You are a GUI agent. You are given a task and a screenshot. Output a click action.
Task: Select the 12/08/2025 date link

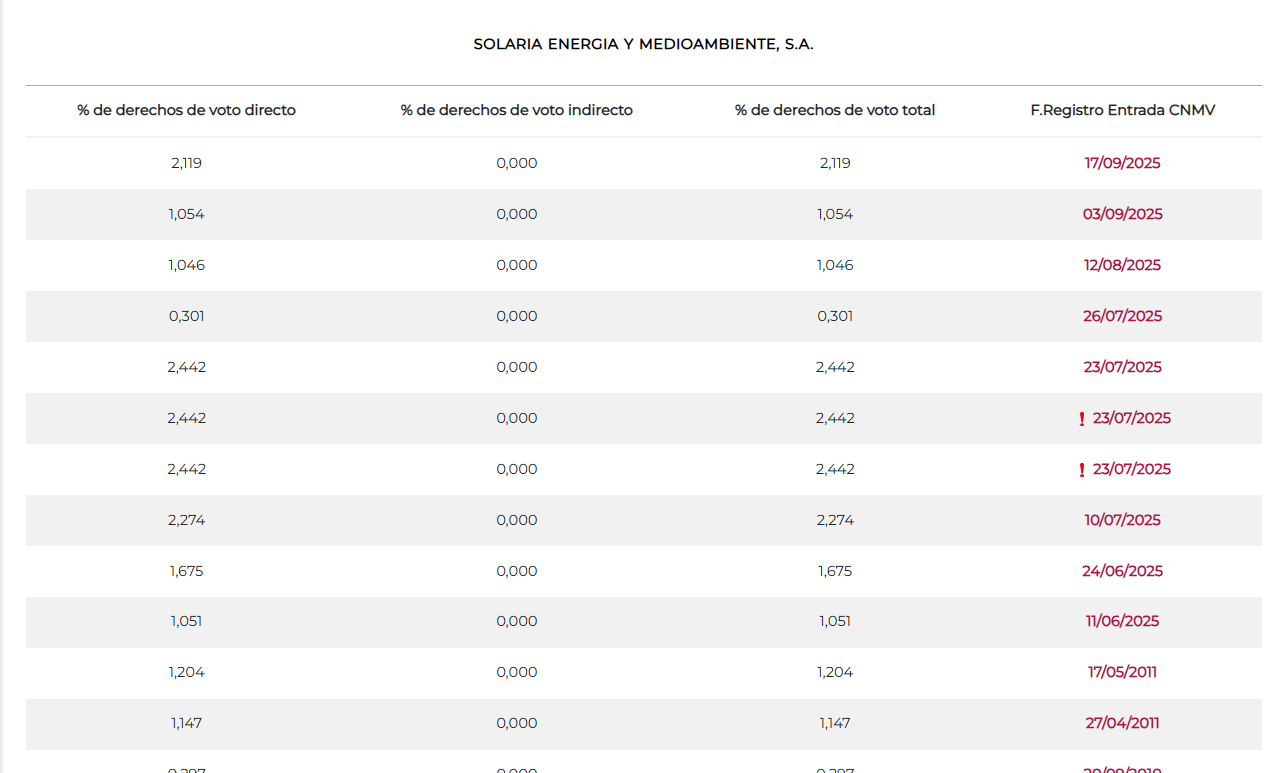click(x=1122, y=265)
